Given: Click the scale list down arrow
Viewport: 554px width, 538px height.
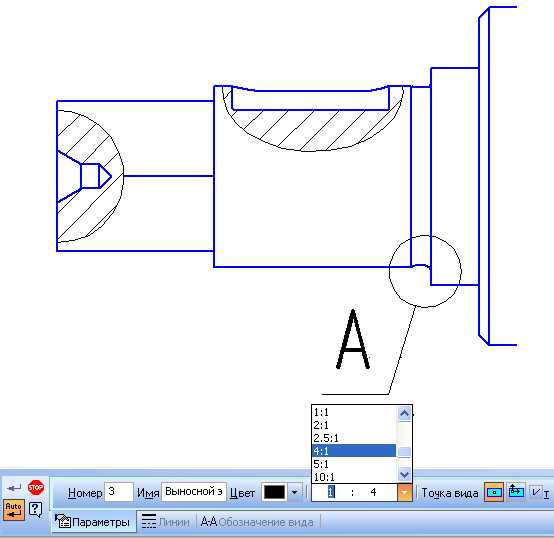Looking at the screenshot, I should [x=405, y=475].
